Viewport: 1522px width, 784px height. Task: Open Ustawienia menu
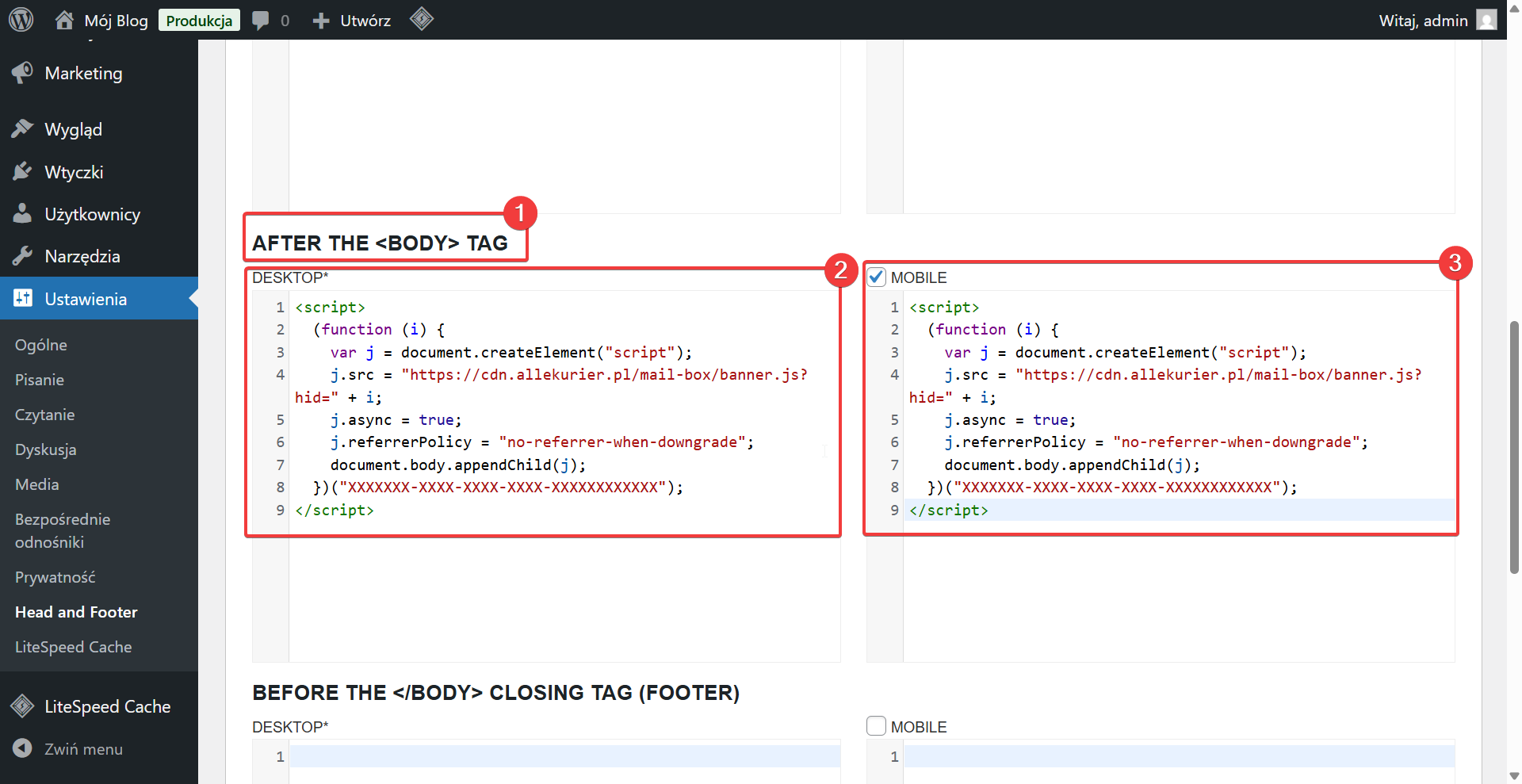(x=99, y=299)
